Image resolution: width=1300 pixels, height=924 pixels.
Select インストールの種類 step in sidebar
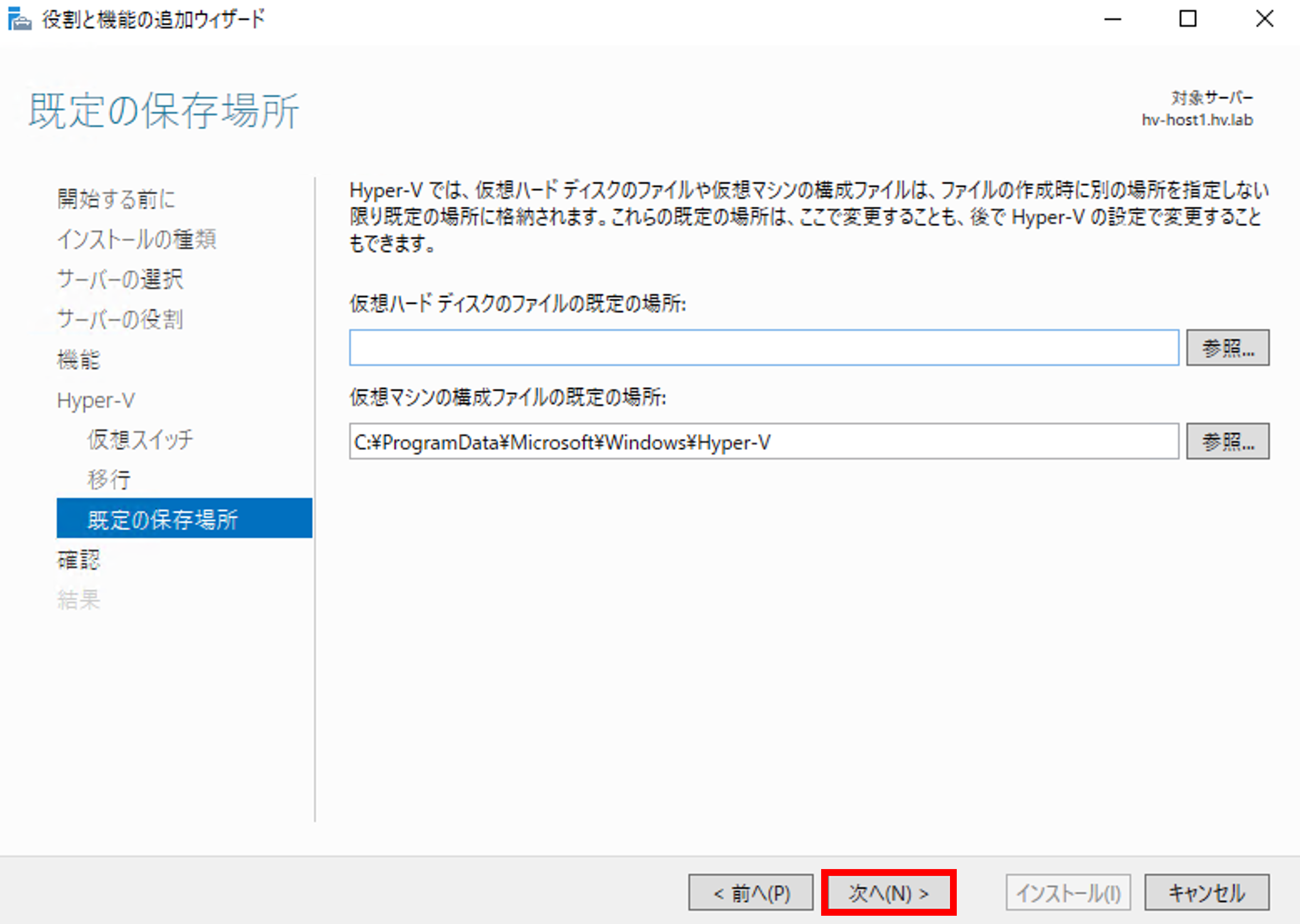coord(137,240)
